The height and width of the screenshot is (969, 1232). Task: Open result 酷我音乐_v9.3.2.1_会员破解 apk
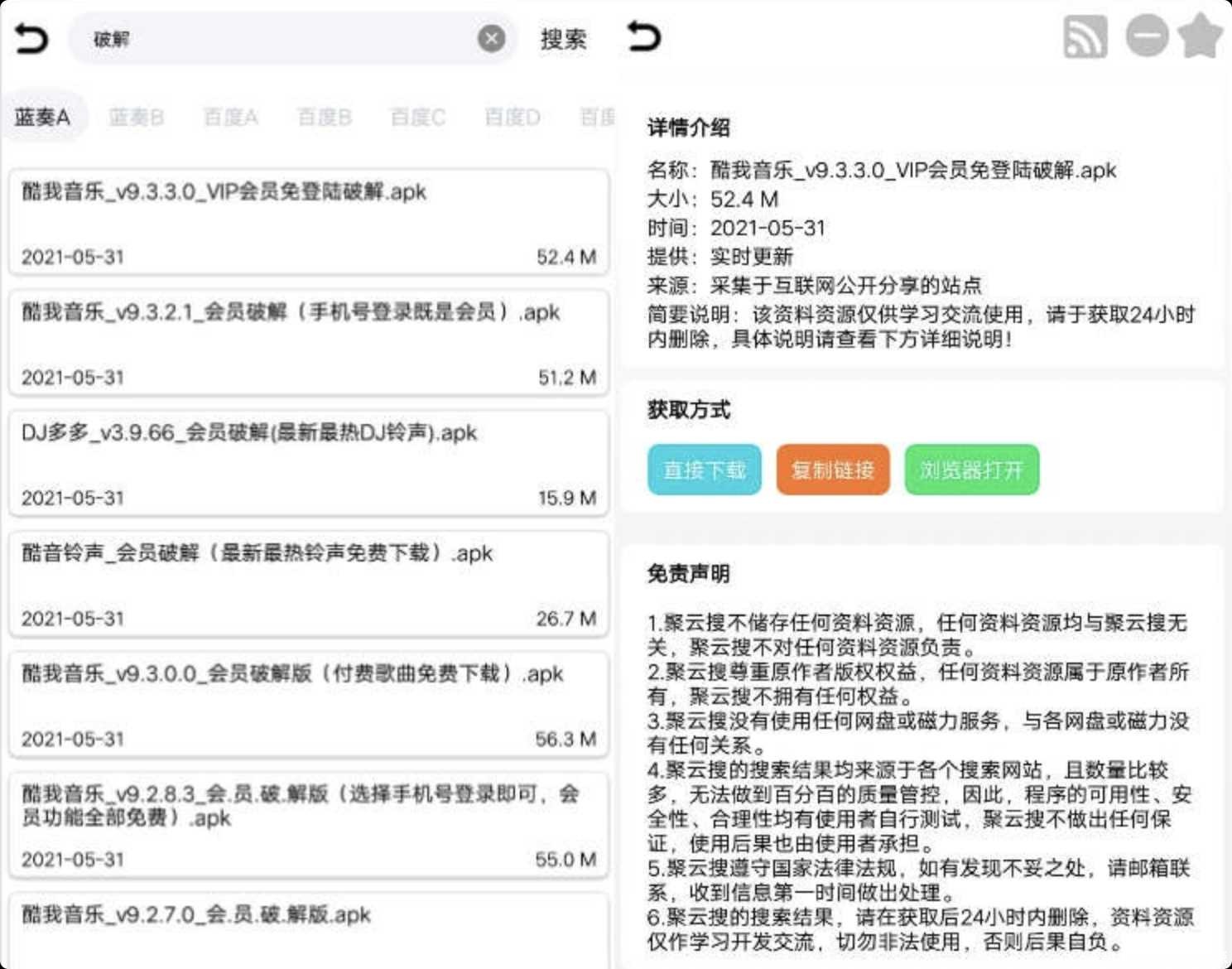[309, 342]
